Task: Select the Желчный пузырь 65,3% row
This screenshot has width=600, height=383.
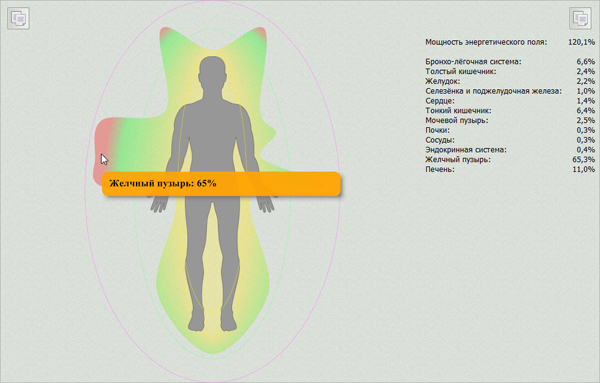Action: click(x=510, y=160)
